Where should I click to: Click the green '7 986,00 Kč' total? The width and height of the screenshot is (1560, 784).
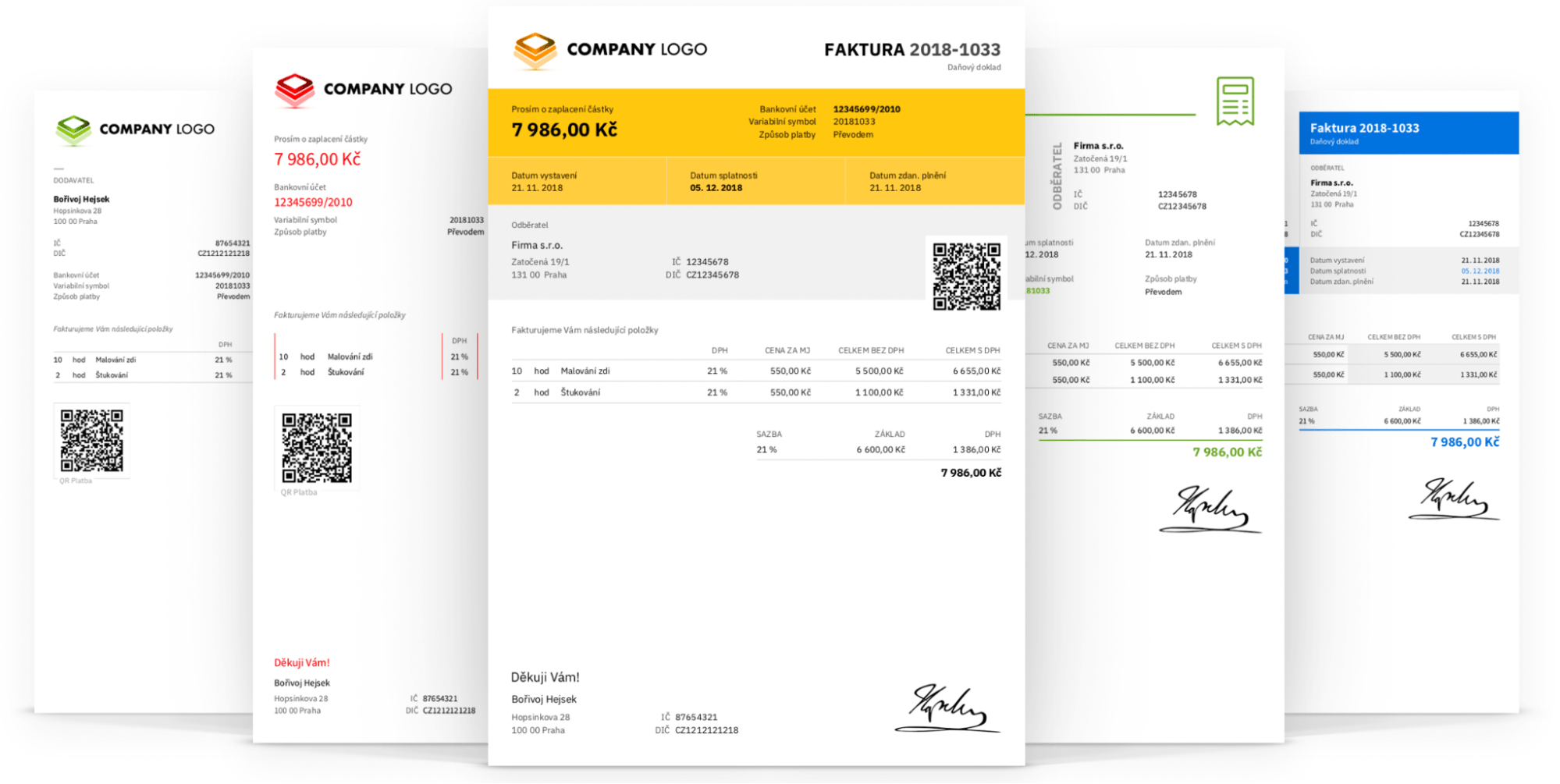pyautogui.click(x=1227, y=452)
